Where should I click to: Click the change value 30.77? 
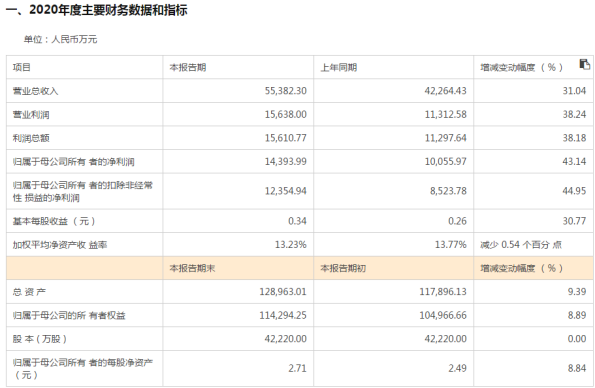click(575, 221)
